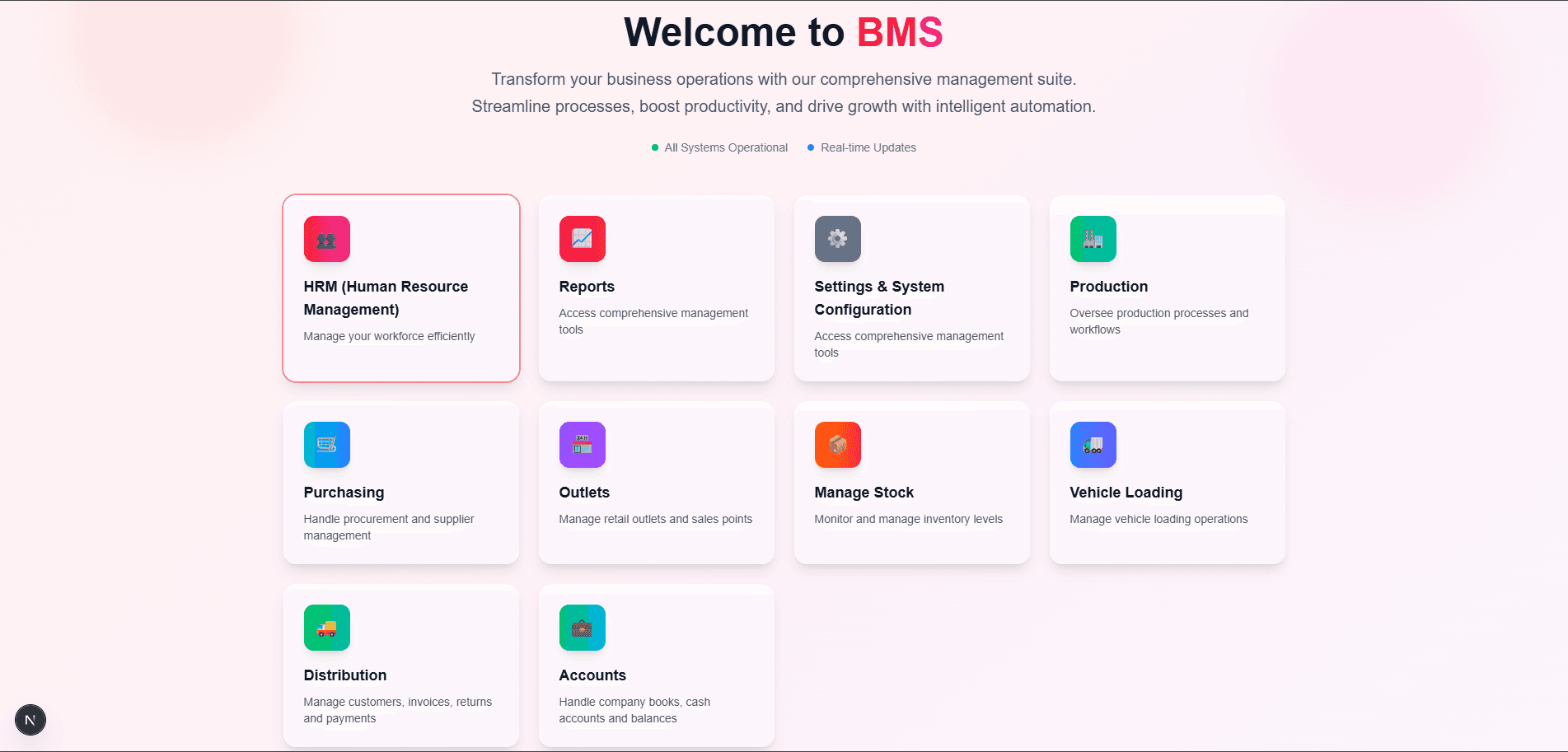Click the Distribution delivery truck icon
The width and height of the screenshot is (1568, 752).
point(326,628)
